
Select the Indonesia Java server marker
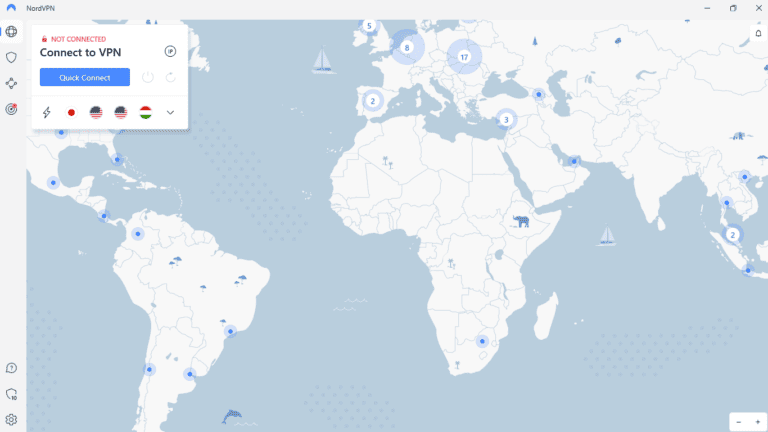pos(748,270)
